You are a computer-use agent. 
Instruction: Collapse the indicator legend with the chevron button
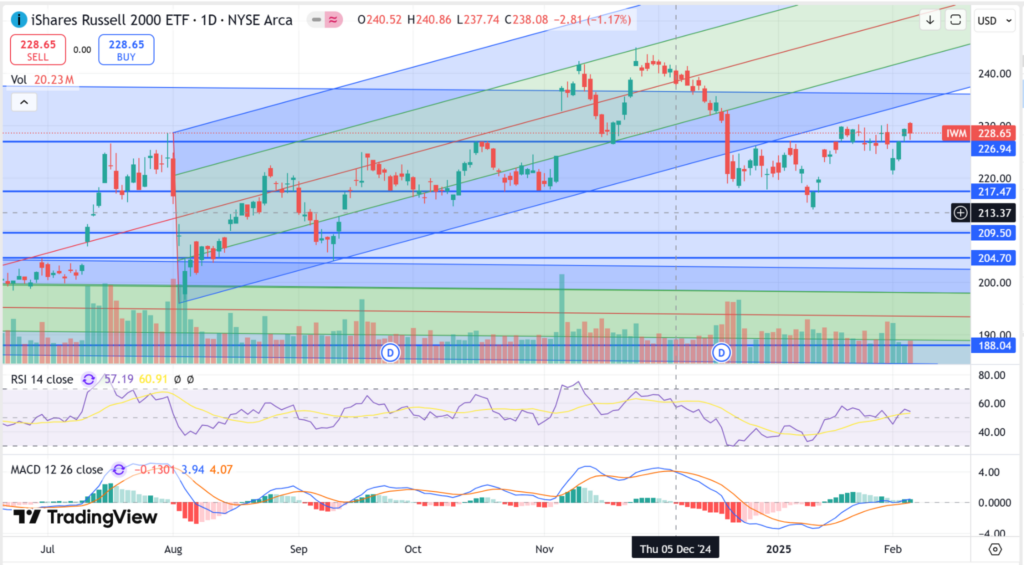tap(24, 102)
